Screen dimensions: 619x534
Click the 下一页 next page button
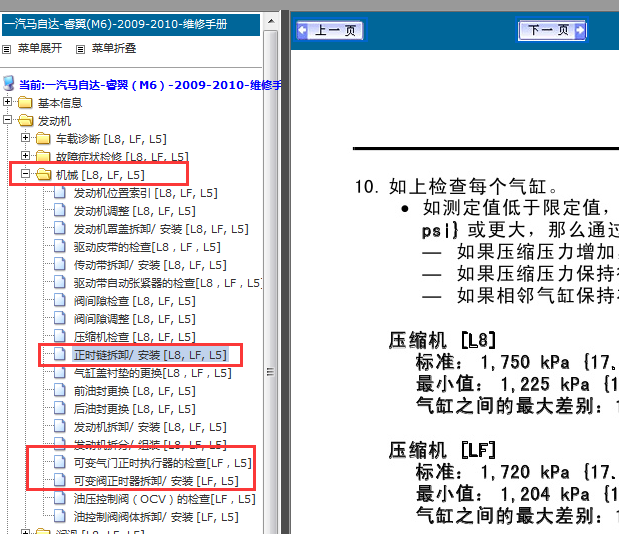point(552,30)
